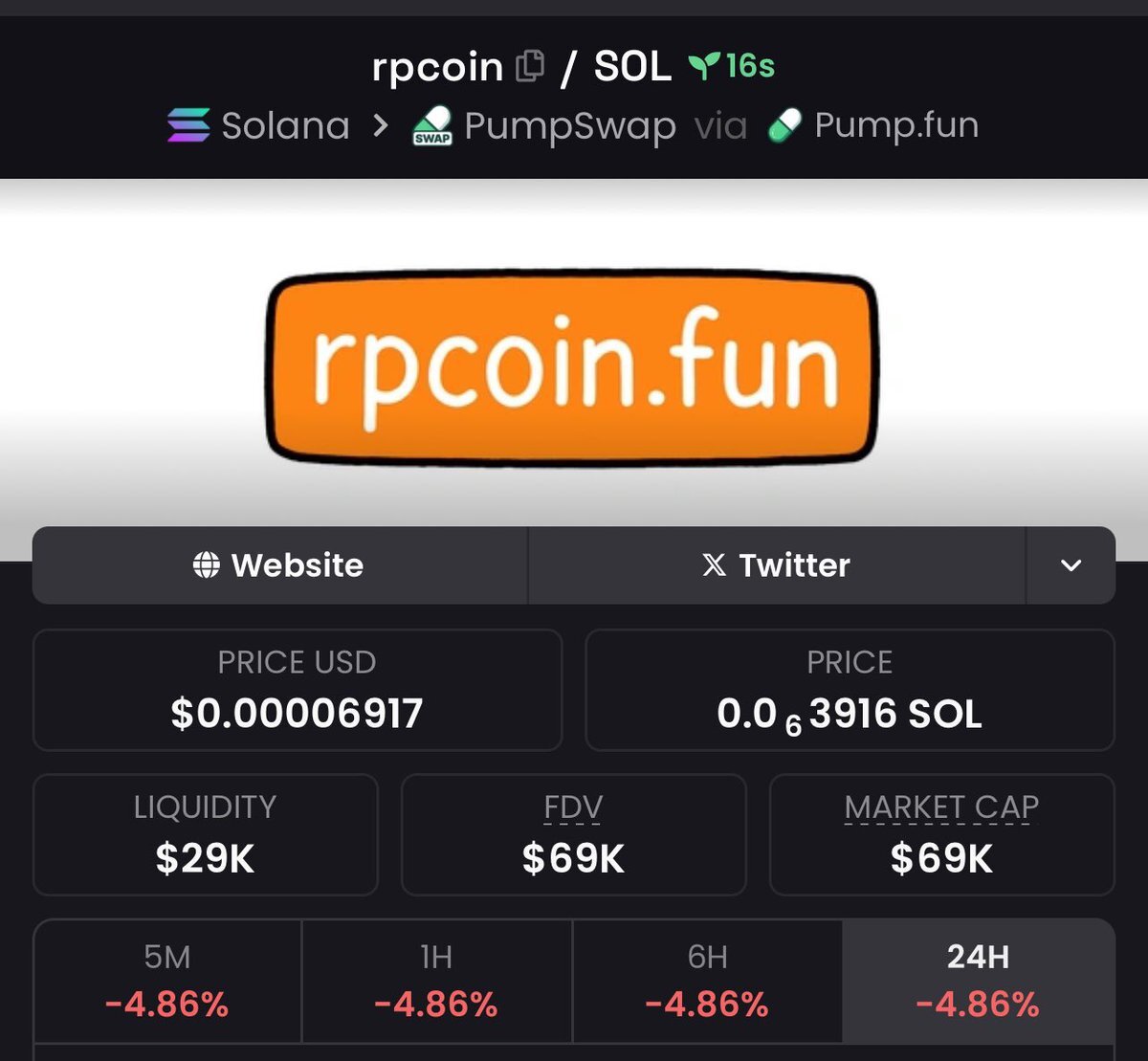Image resolution: width=1148 pixels, height=1061 pixels.
Task: Click the PumpSwap logo icon
Action: click(x=432, y=126)
